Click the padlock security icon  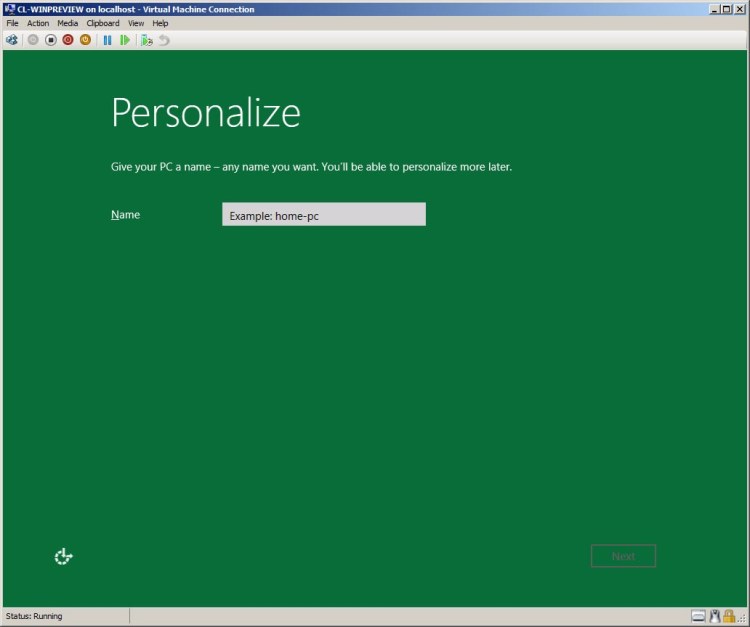(x=729, y=616)
